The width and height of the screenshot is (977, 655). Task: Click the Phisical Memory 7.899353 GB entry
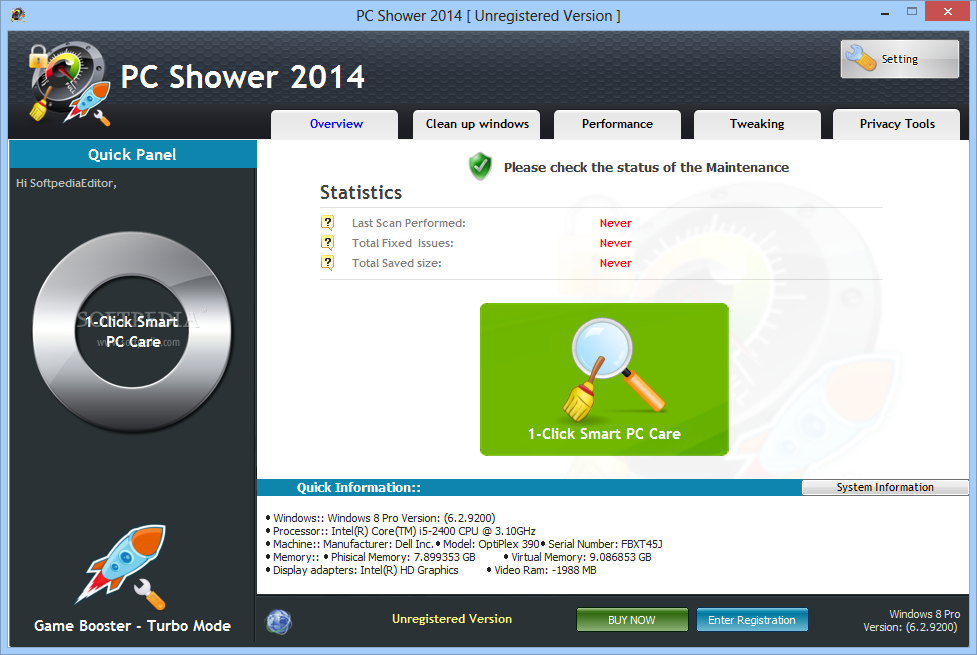[x=399, y=557]
